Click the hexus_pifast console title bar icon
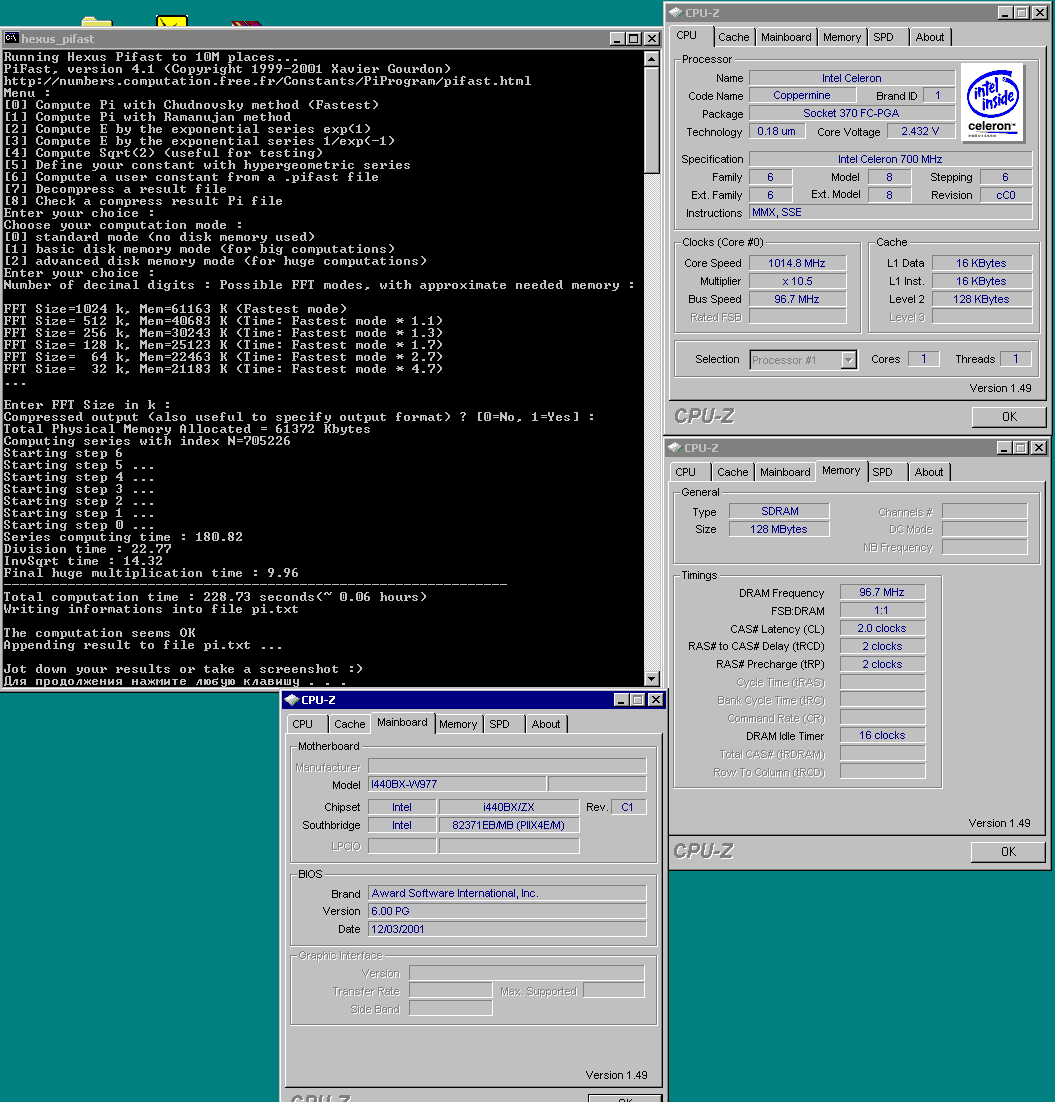 coord(11,38)
